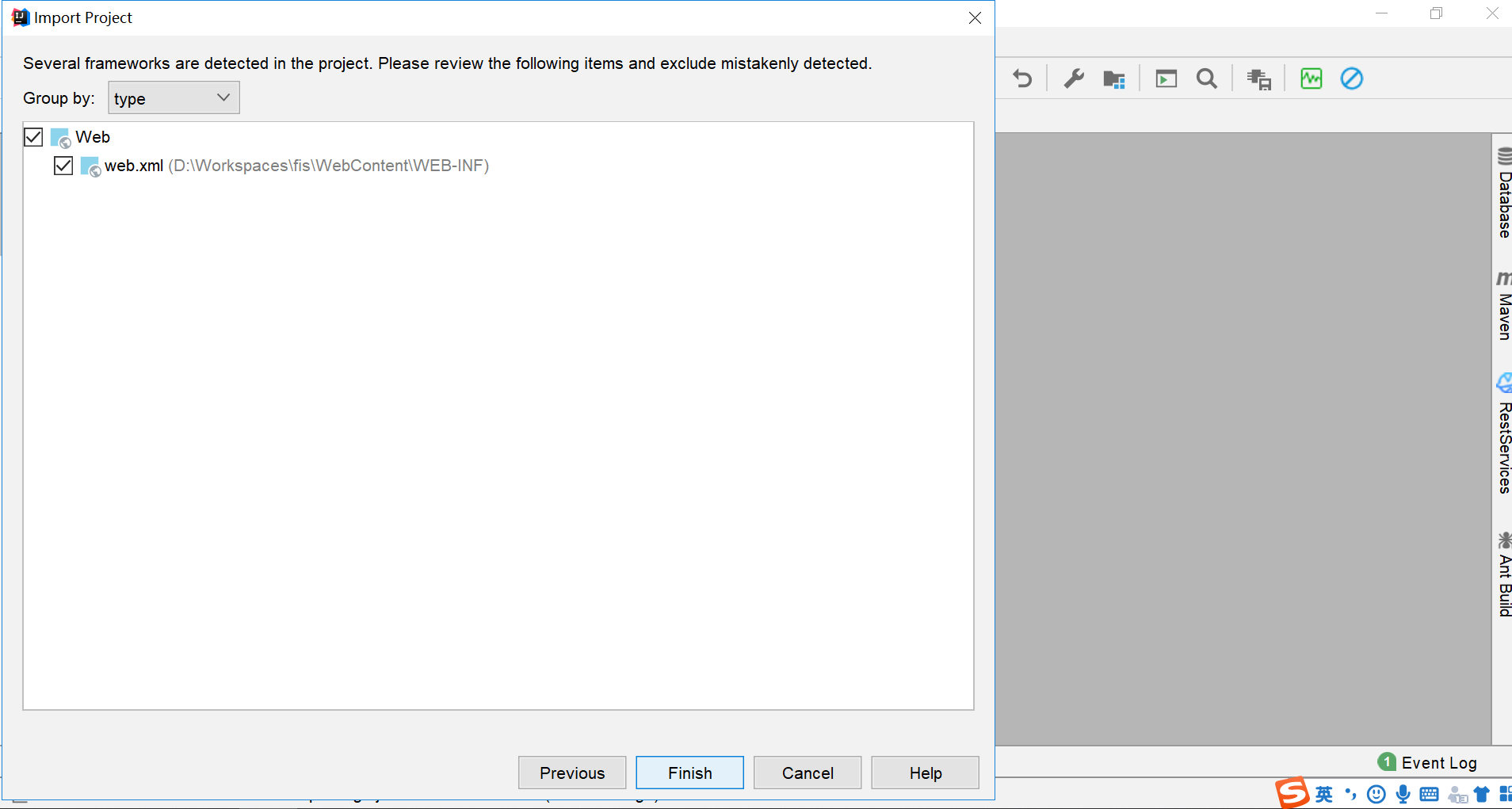The height and width of the screenshot is (809, 1512).
Task: Open Project Structure folder icon
Action: tap(1114, 79)
